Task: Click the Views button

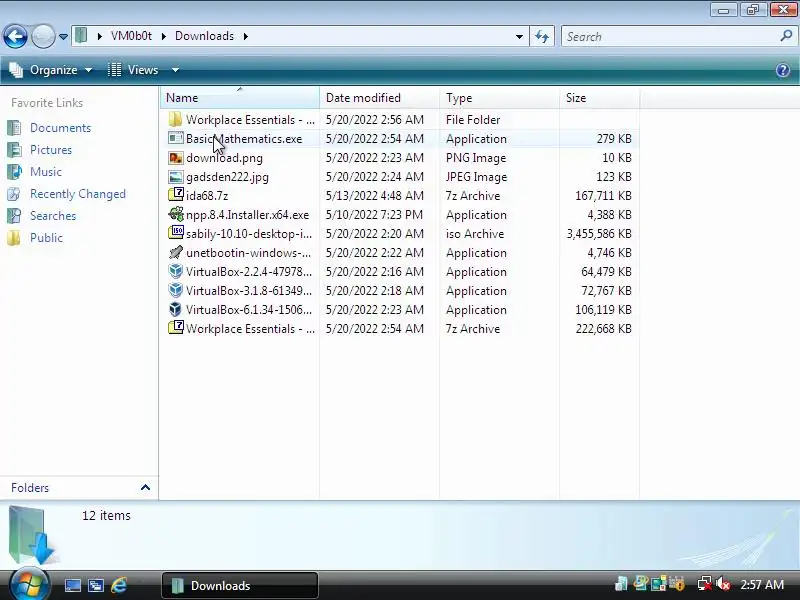Action: (133, 70)
